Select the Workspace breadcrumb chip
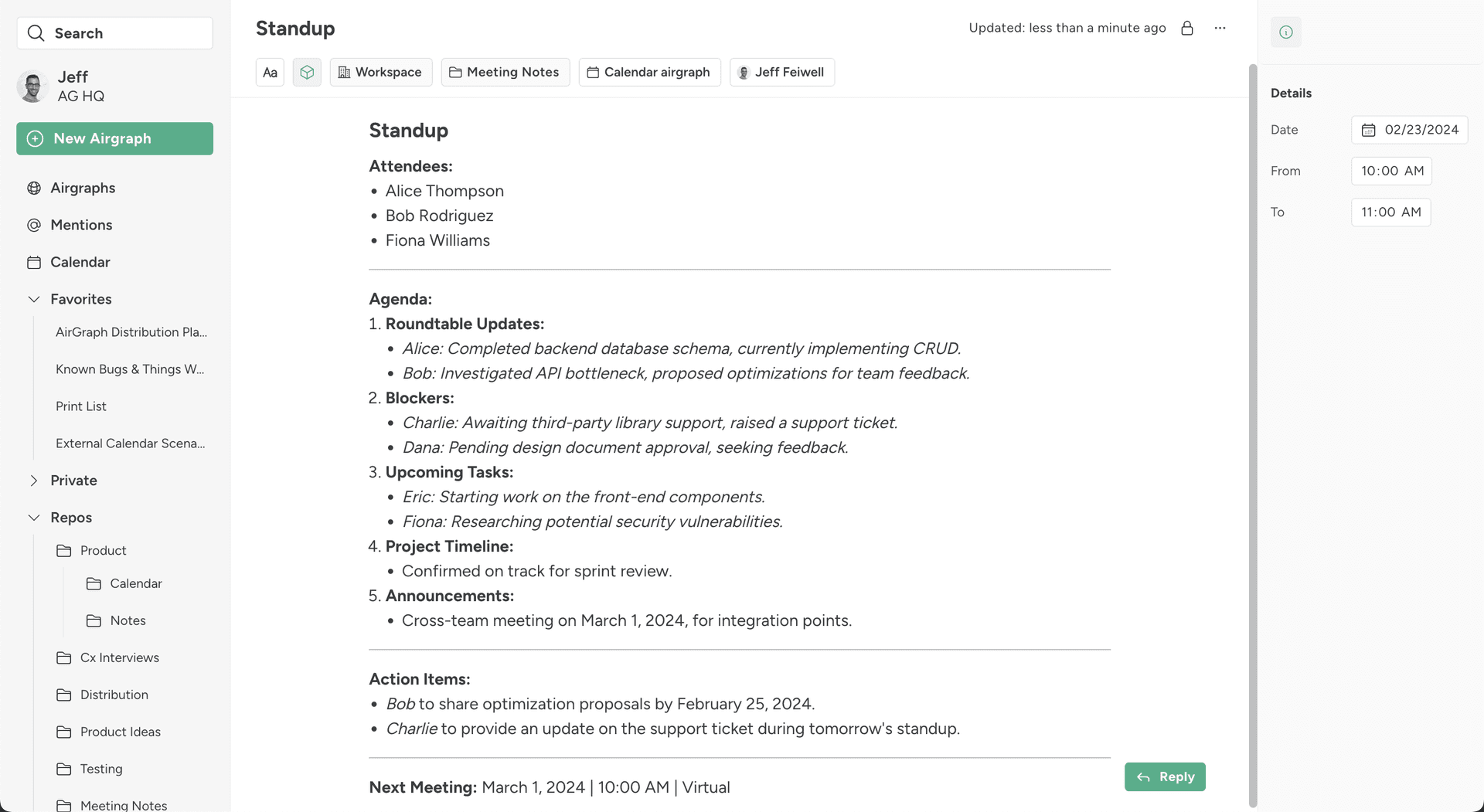 click(x=380, y=73)
